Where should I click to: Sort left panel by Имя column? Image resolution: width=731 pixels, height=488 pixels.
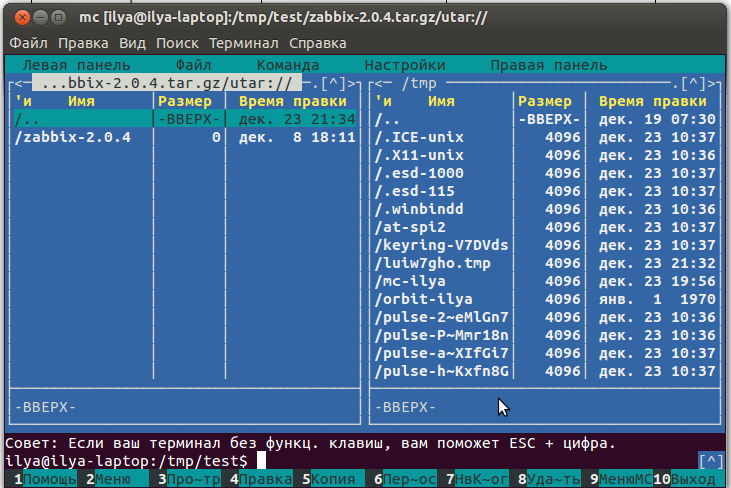(81, 102)
